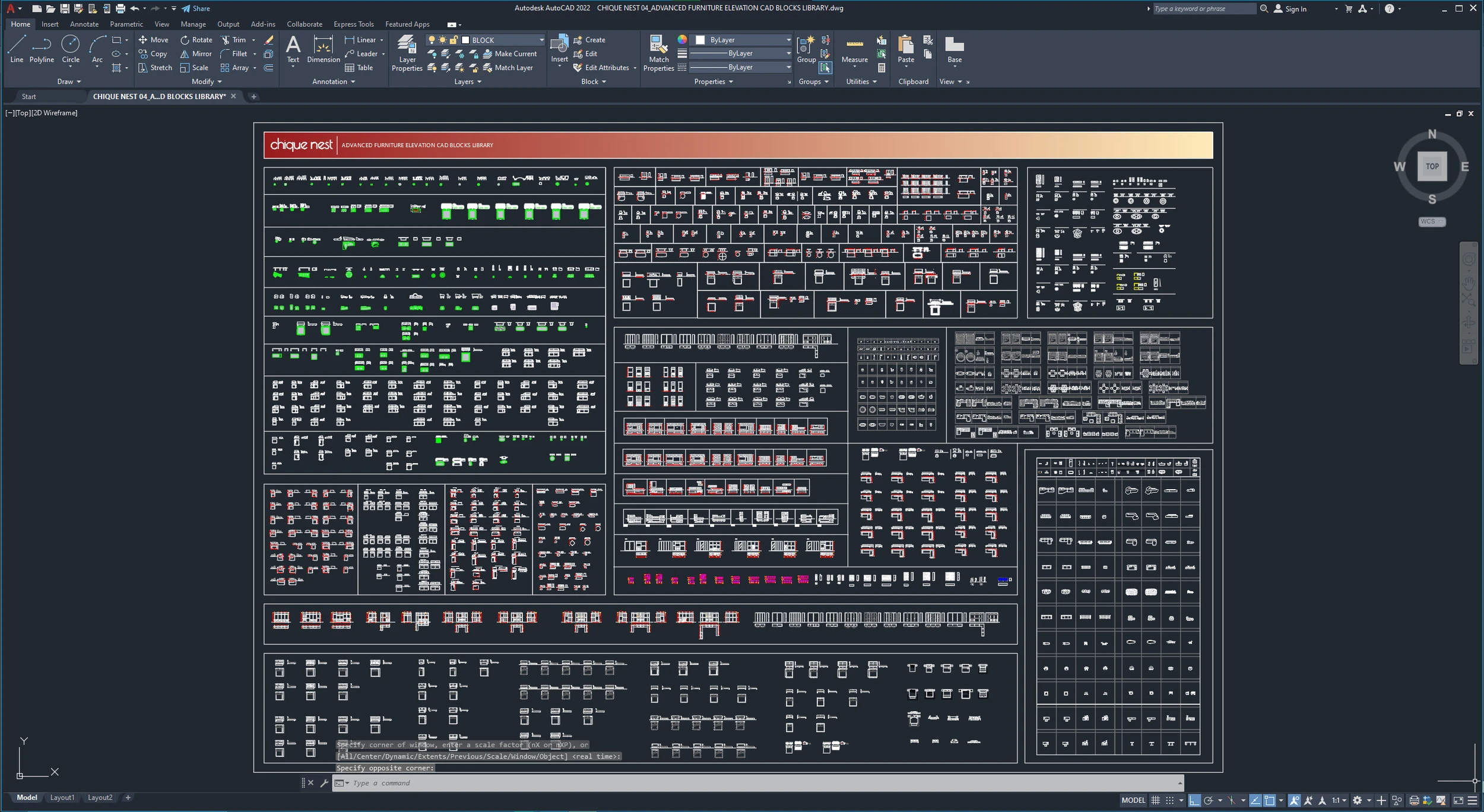Toggle polar tracking in status bar

1208,800
